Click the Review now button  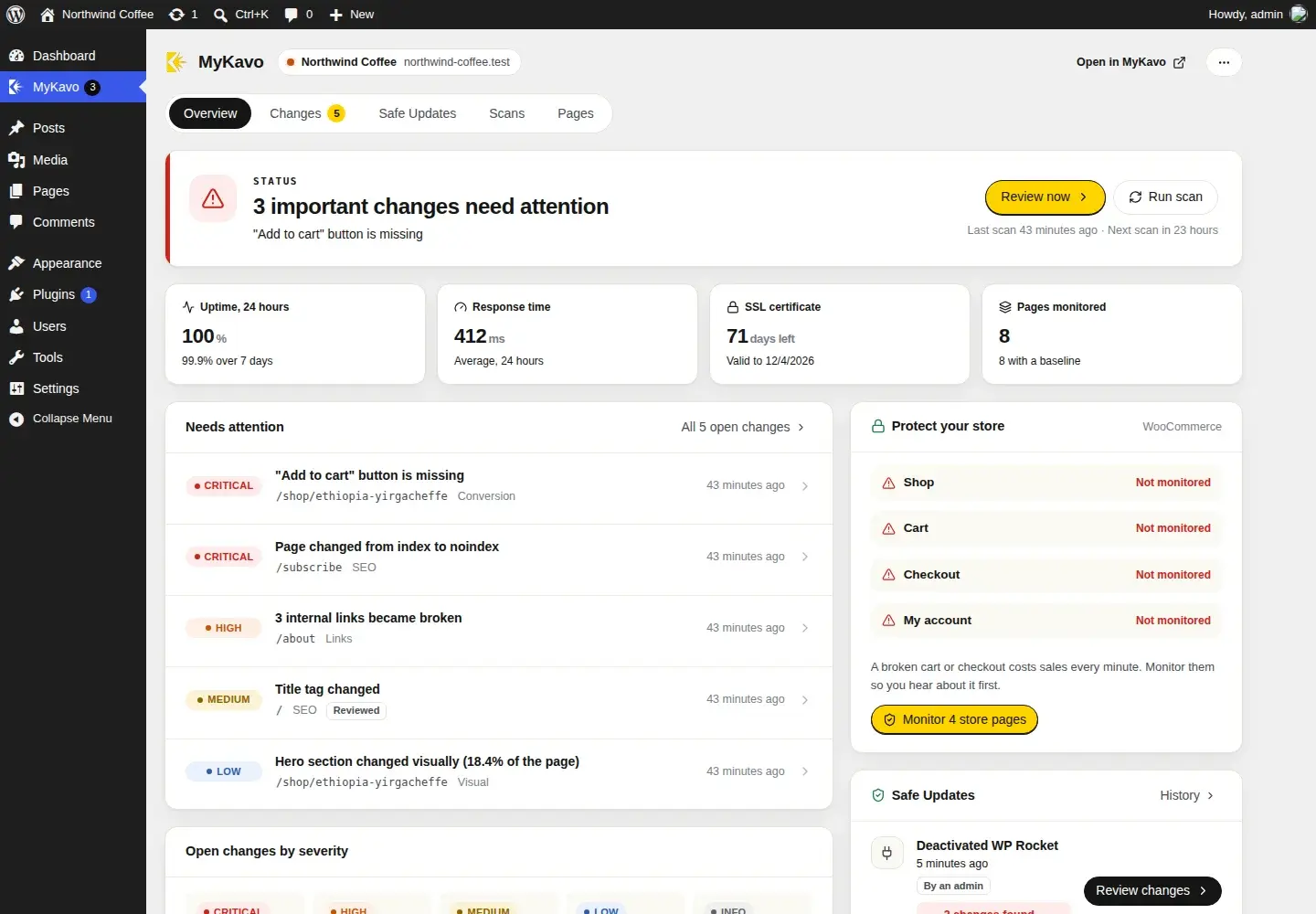(1045, 197)
